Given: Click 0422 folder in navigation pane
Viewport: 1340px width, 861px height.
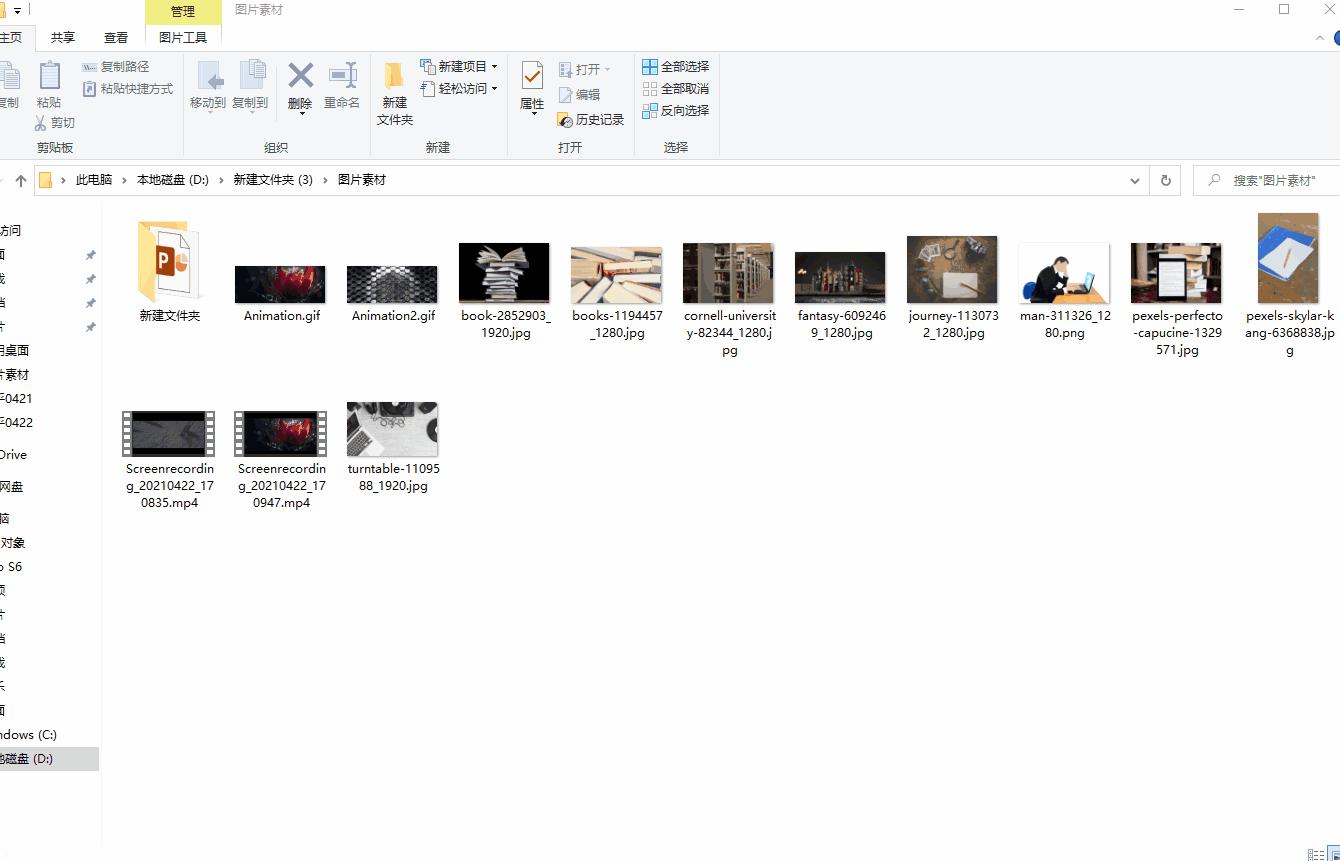Looking at the screenshot, I should (x=16, y=423).
